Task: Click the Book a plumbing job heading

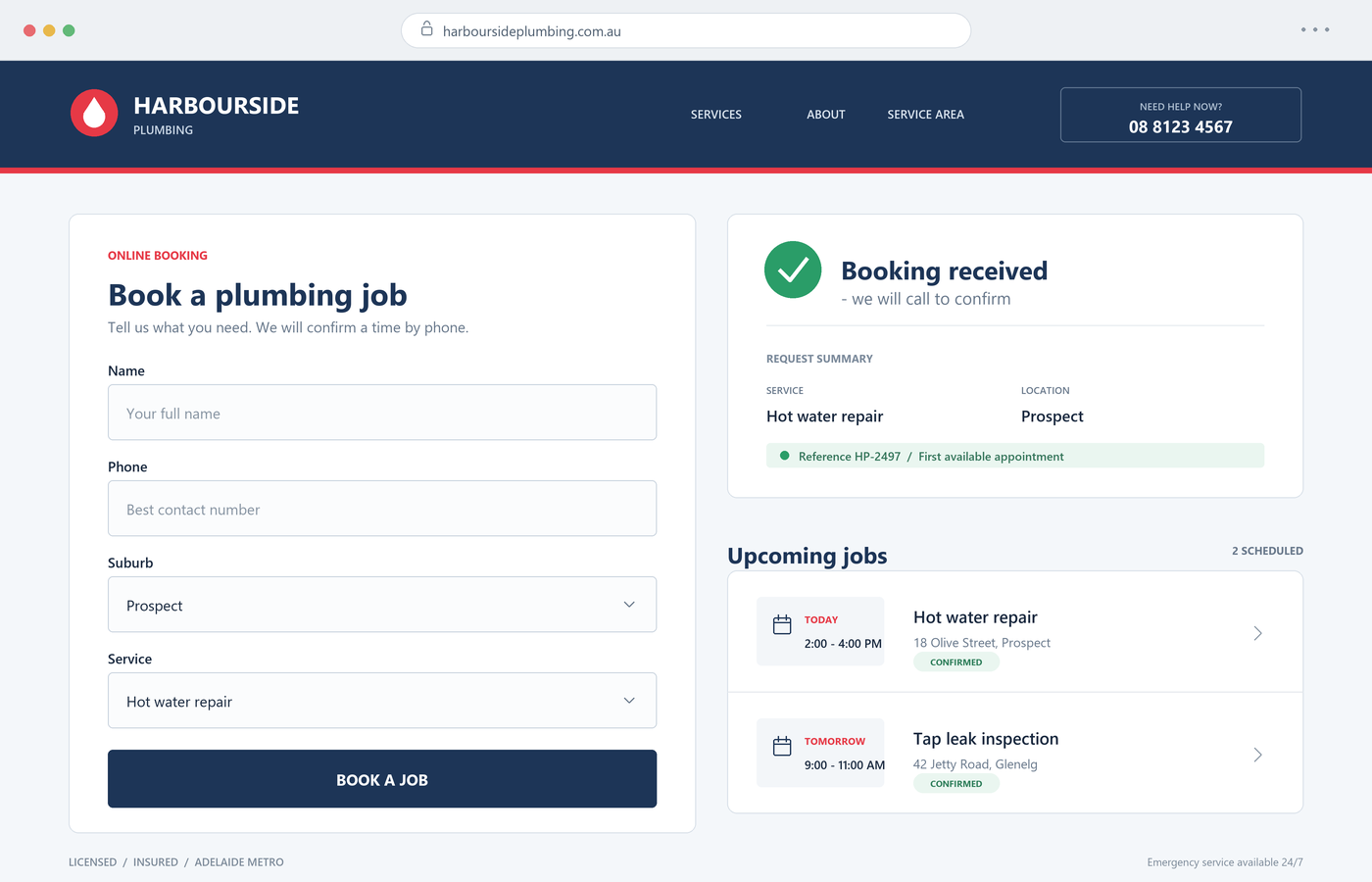Action: pos(258,295)
